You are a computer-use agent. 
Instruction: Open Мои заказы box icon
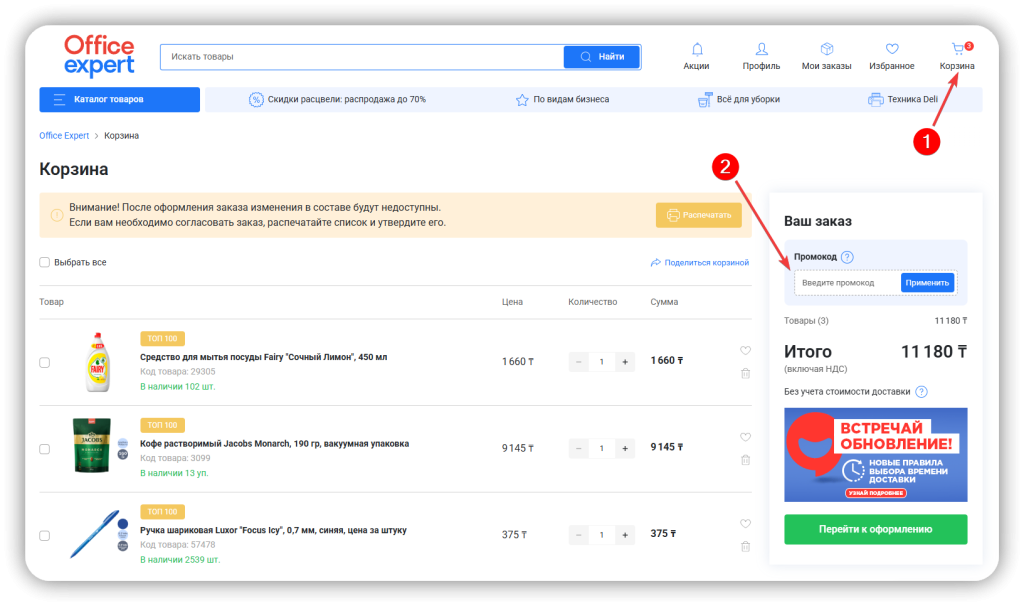pos(827,50)
